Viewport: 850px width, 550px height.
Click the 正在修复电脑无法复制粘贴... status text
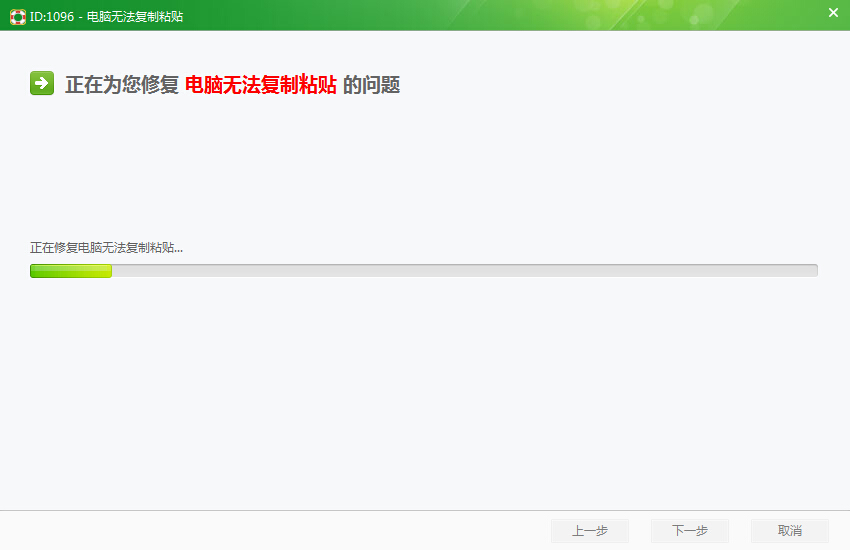point(106,247)
